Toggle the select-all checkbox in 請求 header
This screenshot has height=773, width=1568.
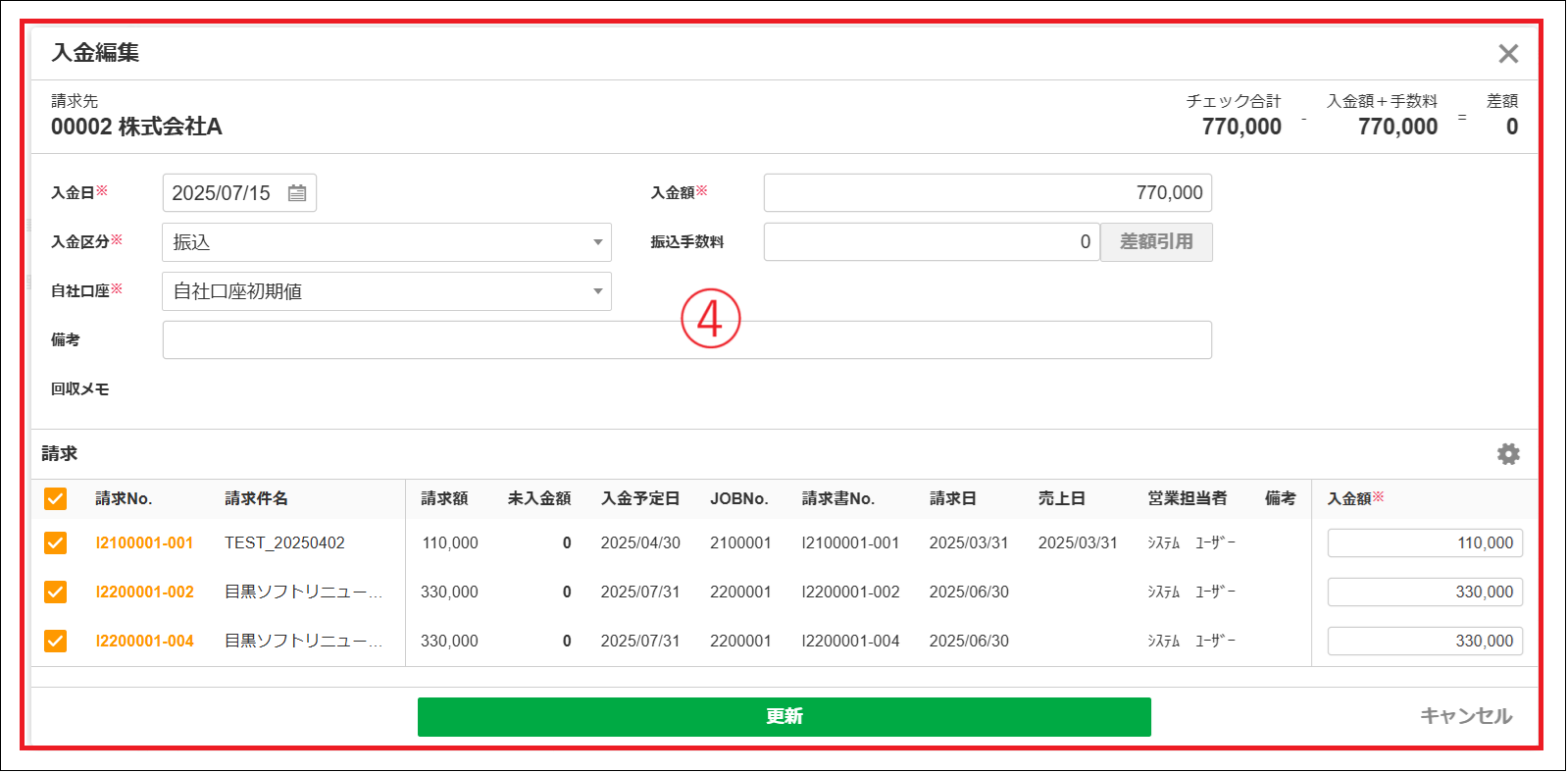coord(56,499)
